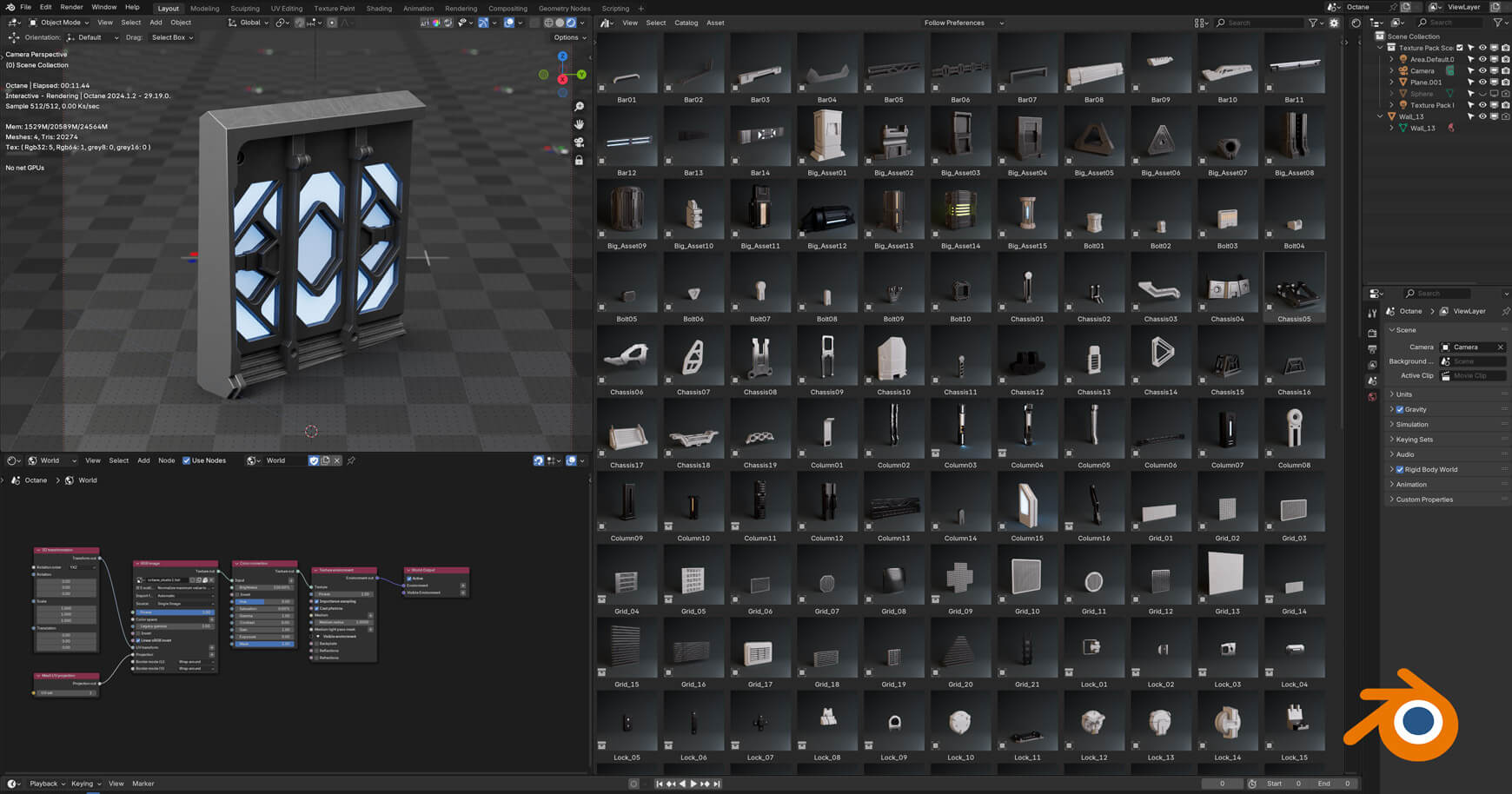Screen dimensions: 1512x794
Task: Click the red X axis on the navigation gizmo
Action: click(x=562, y=79)
